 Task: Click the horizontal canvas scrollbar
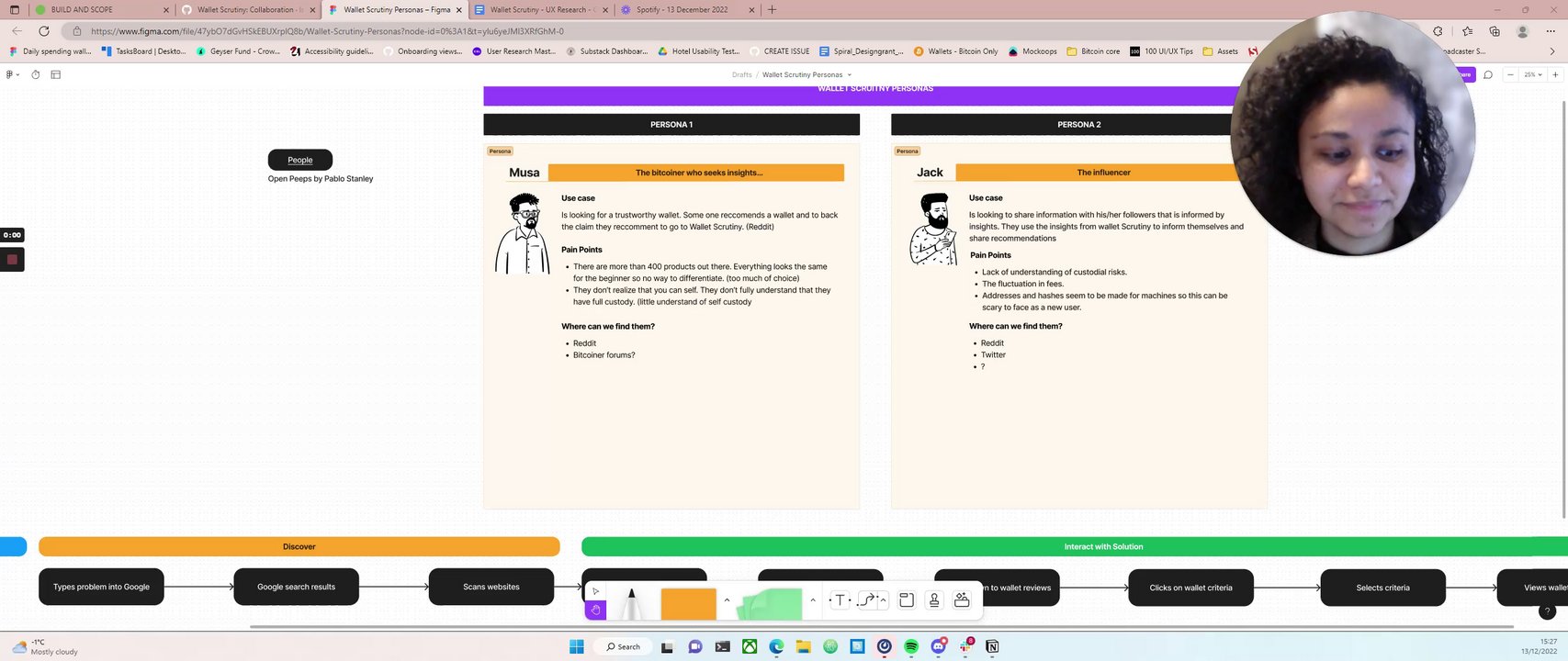(x=882, y=627)
